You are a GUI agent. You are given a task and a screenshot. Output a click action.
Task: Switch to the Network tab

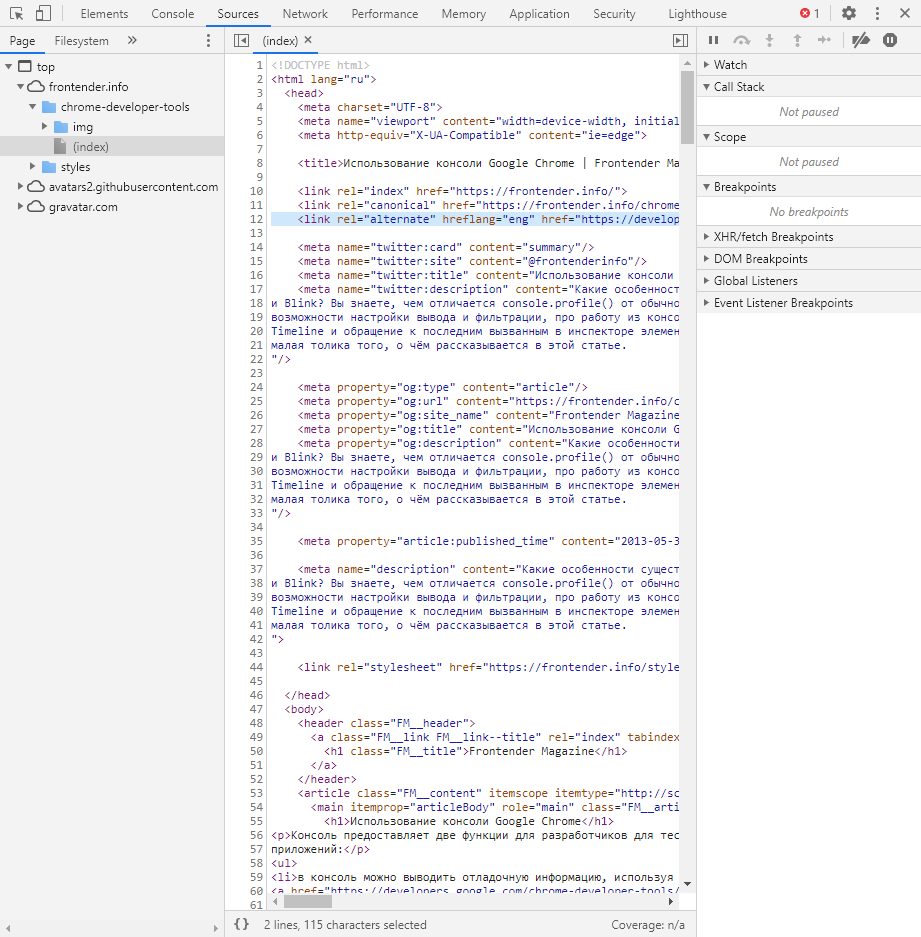[x=305, y=14]
